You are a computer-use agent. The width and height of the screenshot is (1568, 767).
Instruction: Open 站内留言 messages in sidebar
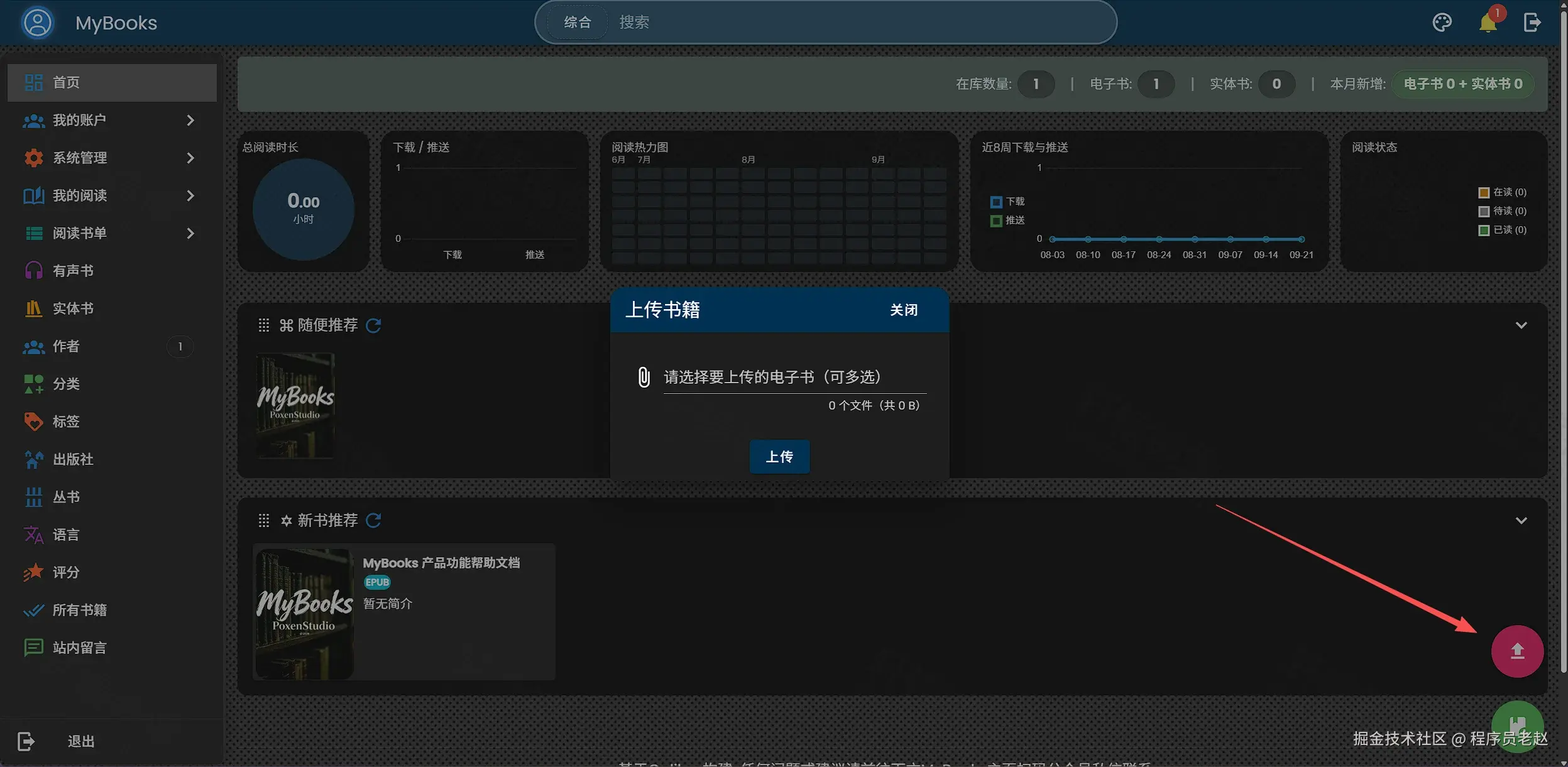[x=112, y=648]
